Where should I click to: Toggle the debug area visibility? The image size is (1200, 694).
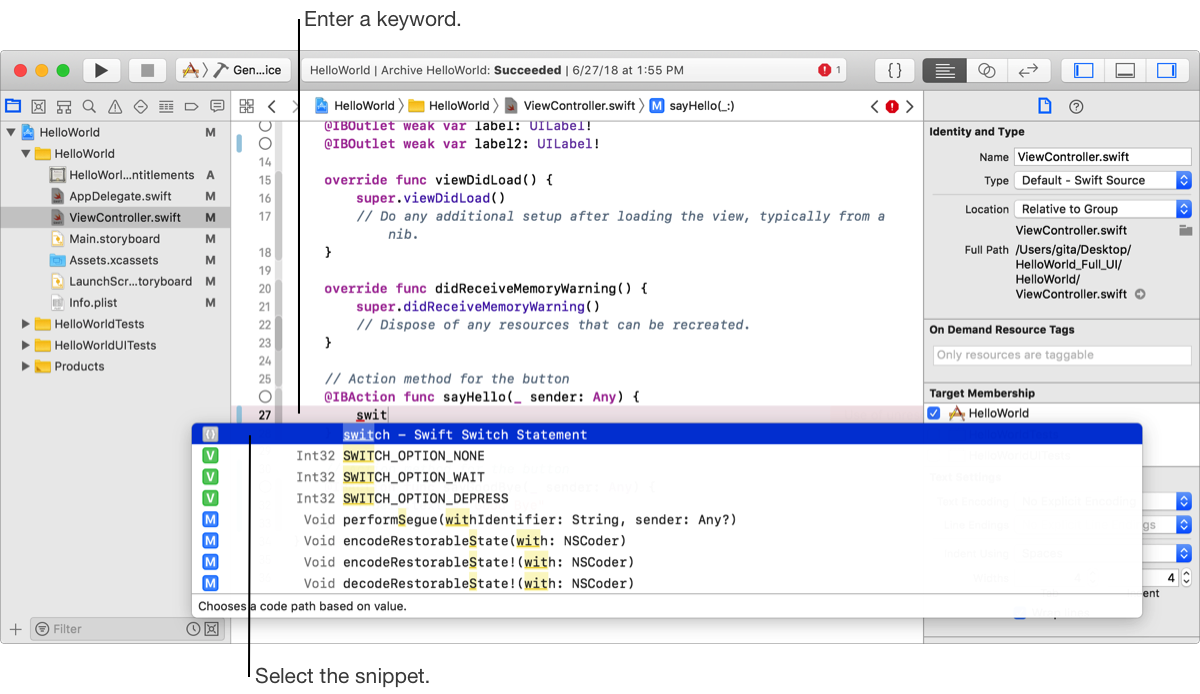pyautogui.click(x=1125, y=70)
